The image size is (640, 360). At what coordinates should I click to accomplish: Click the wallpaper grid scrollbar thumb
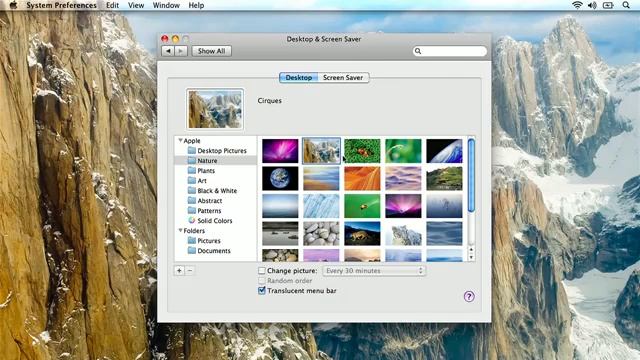[x=471, y=176]
